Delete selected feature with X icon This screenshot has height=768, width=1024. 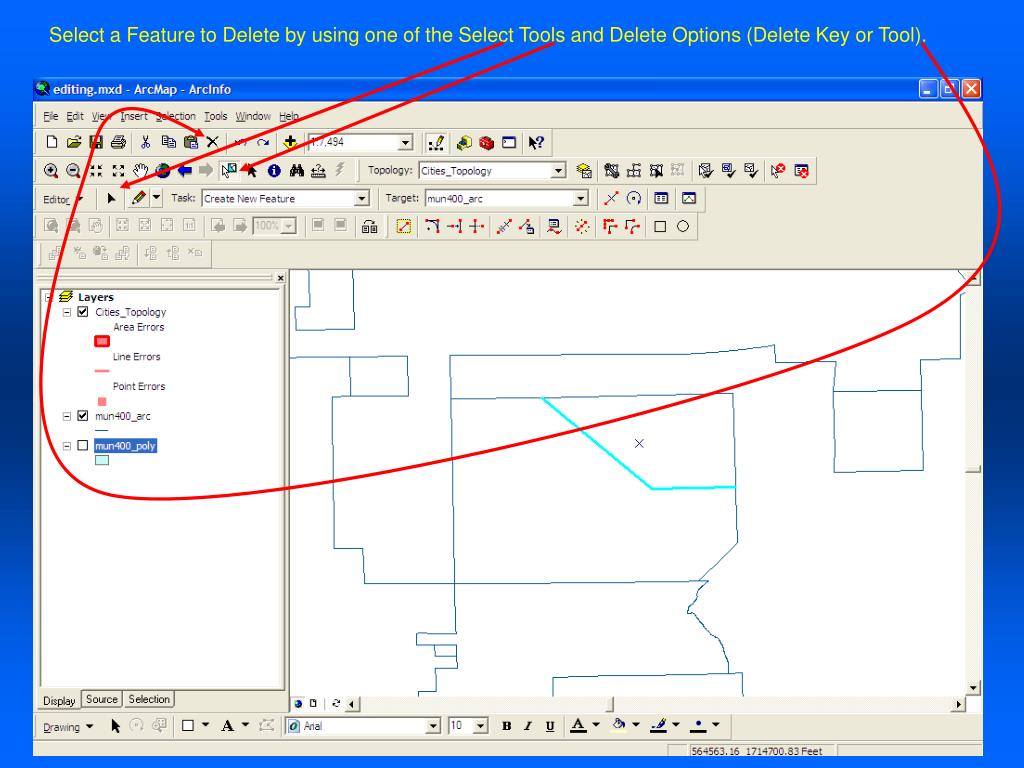212,142
